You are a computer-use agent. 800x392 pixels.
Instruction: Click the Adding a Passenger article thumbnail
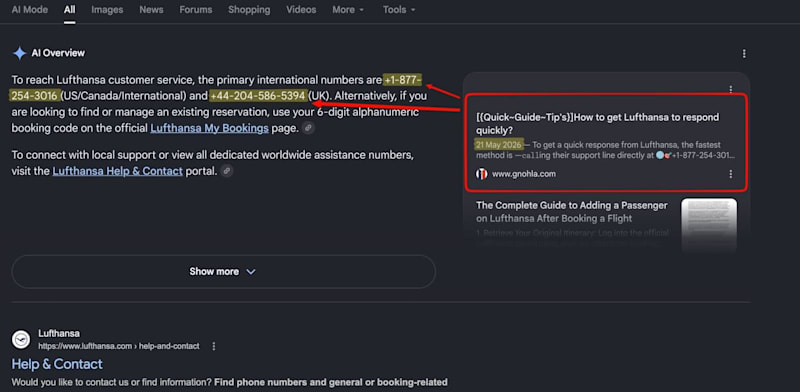[709, 225]
